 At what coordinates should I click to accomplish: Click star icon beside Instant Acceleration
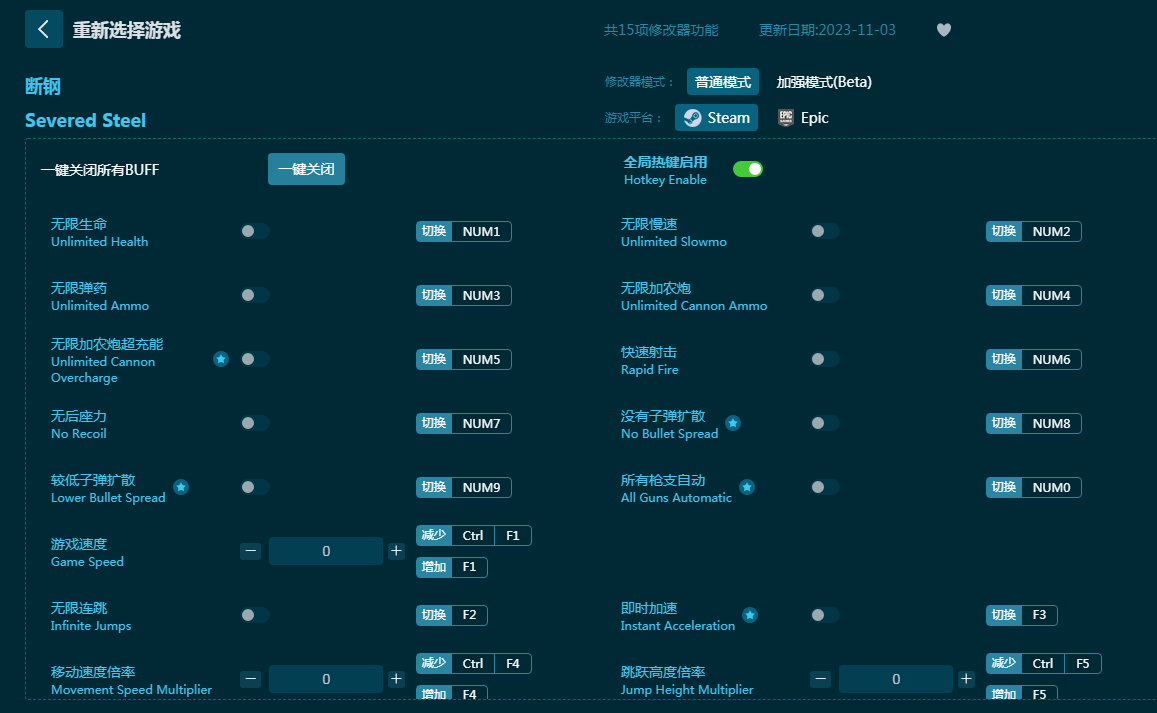point(750,615)
